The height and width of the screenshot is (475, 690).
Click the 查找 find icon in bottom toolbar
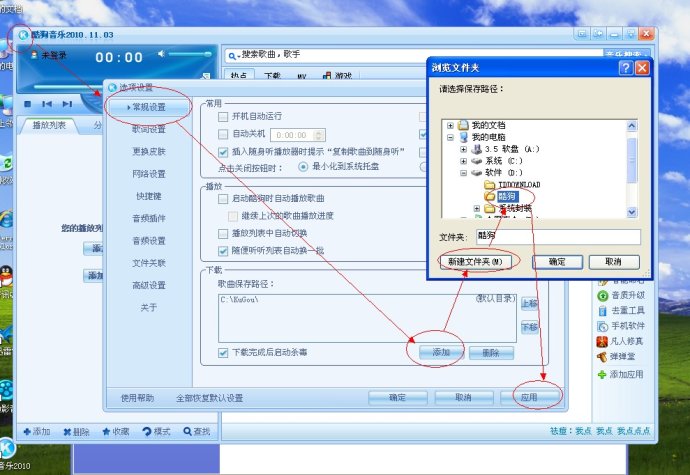pyautogui.click(x=187, y=431)
